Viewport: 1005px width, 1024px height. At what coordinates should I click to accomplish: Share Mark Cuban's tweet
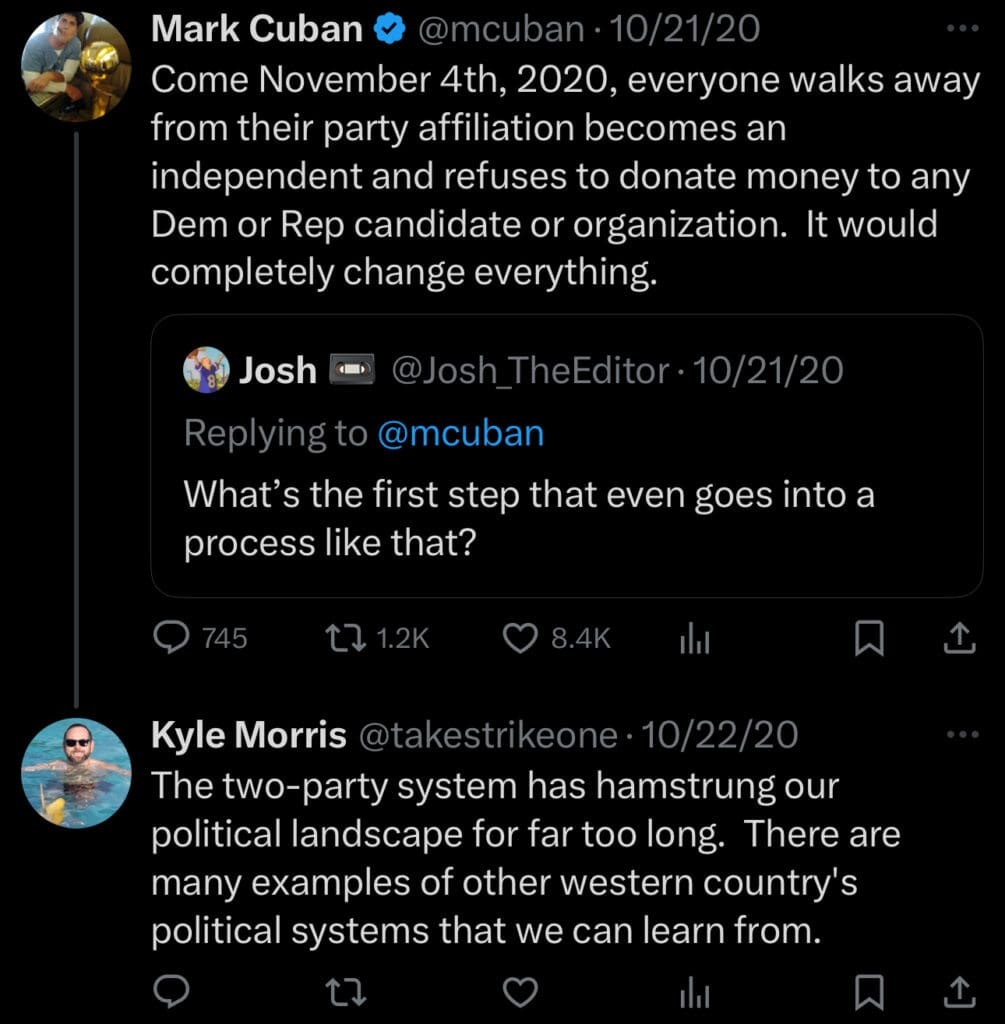click(959, 638)
